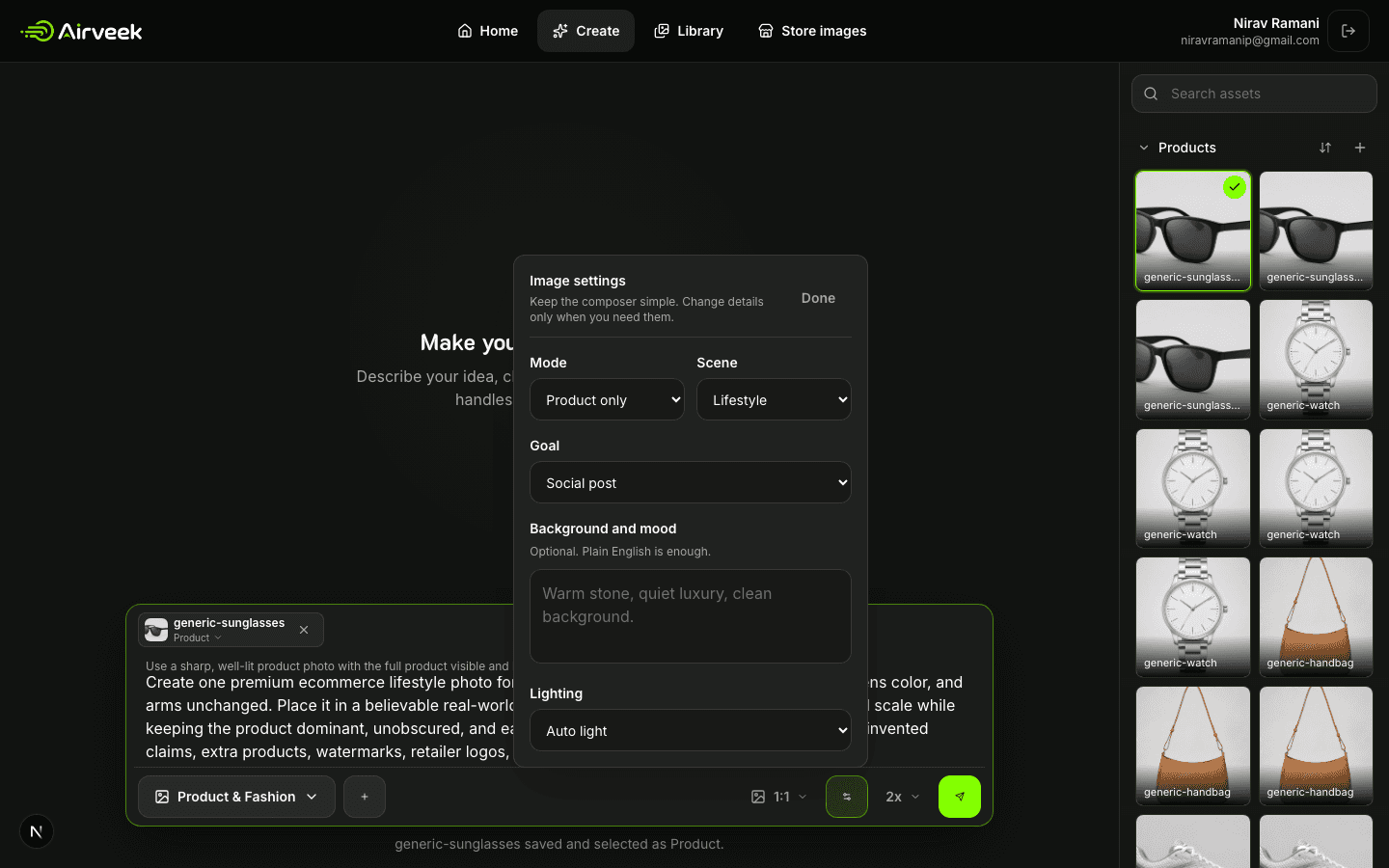Image resolution: width=1389 pixels, height=868 pixels.
Task: Click the Airveek logo
Action: [x=81, y=31]
